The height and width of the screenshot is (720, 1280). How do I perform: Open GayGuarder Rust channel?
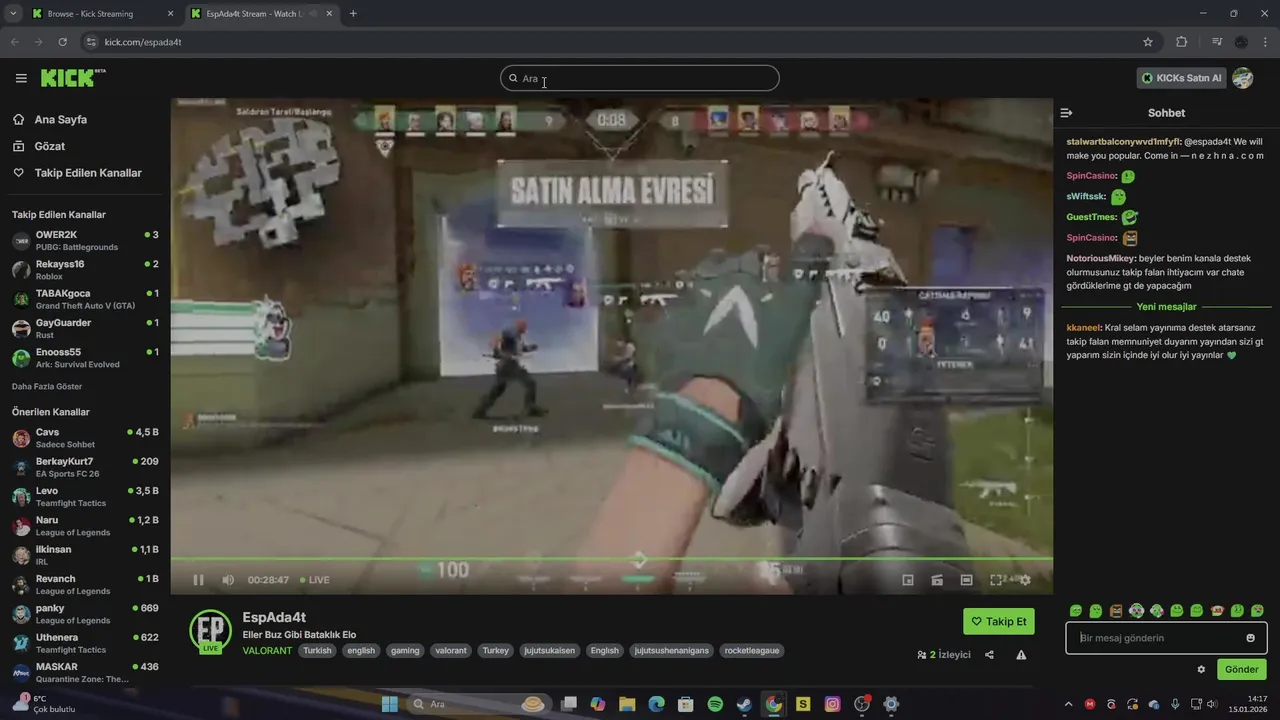(85, 329)
